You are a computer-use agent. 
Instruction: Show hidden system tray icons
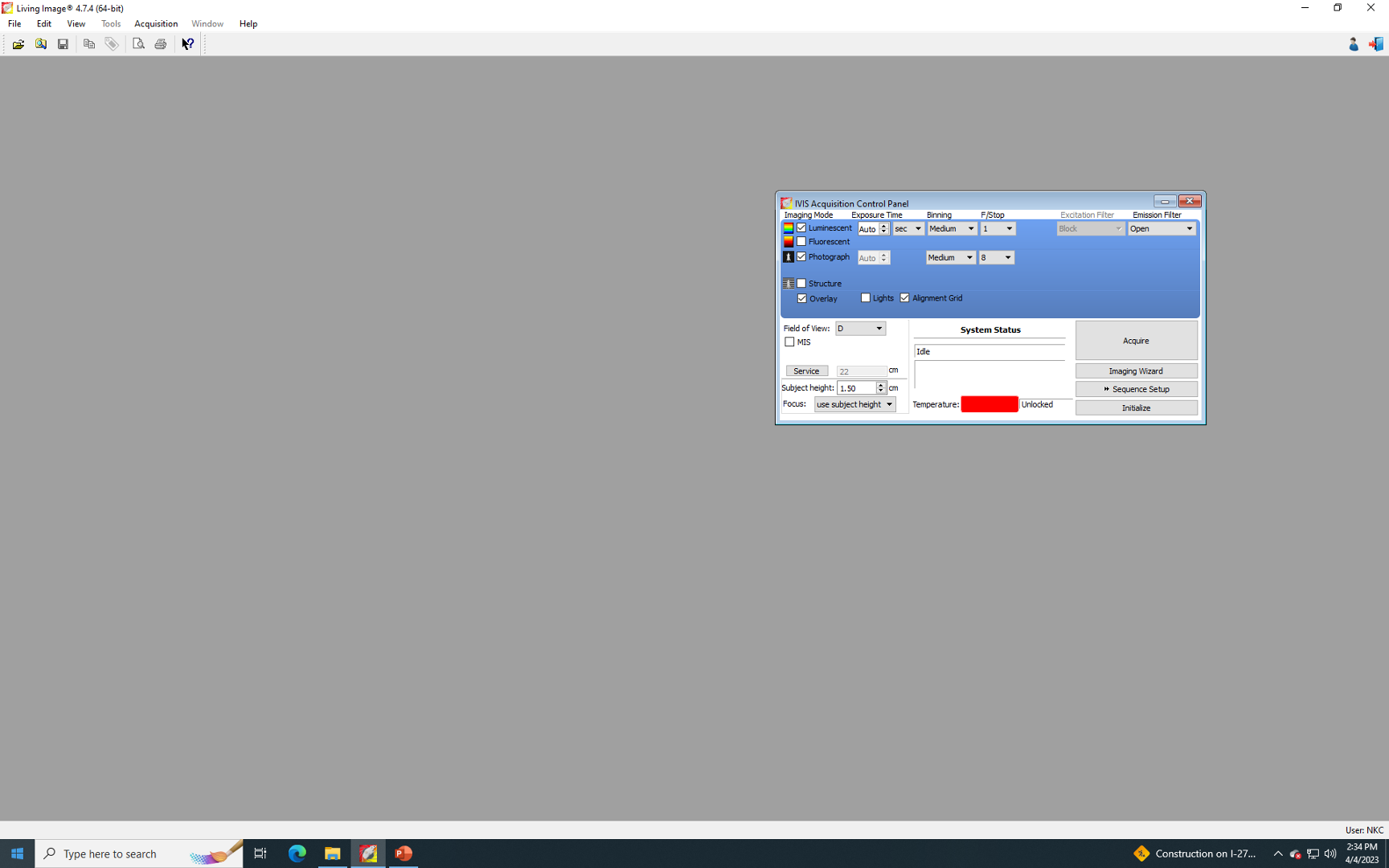click(1278, 854)
